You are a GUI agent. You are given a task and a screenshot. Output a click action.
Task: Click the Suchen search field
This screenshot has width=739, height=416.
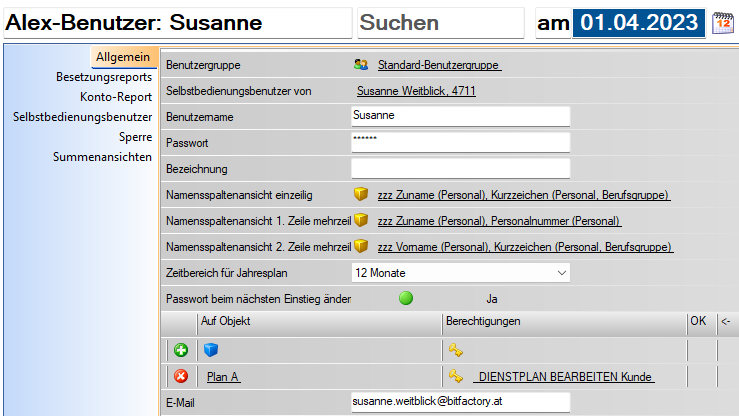point(440,23)
